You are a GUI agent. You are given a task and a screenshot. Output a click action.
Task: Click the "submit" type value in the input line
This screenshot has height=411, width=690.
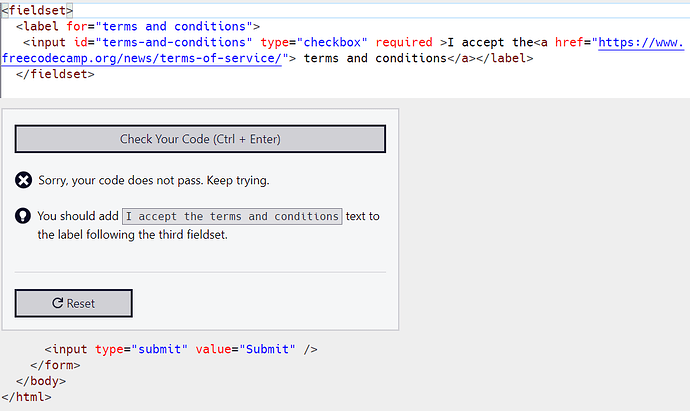point(160,349)
